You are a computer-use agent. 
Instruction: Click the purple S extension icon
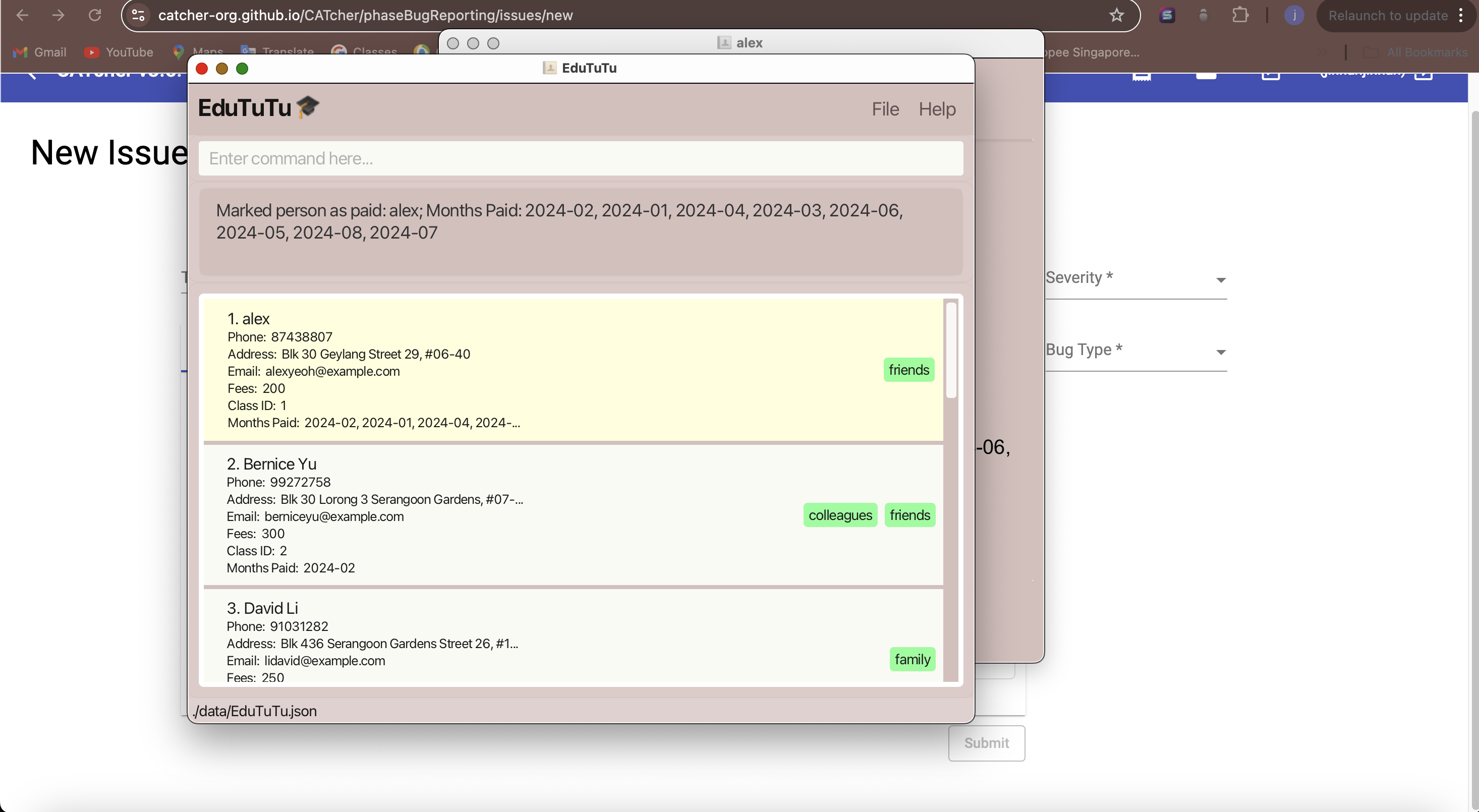coord(1167,16)
